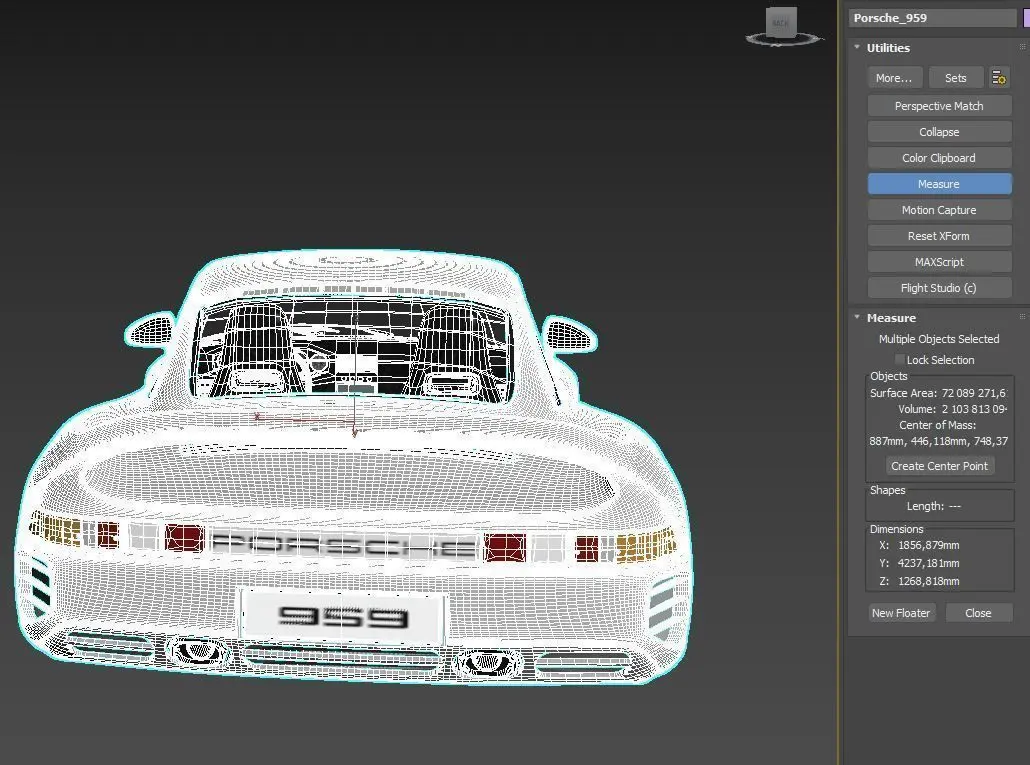Open the Color Clipboard utility
The image size is (1030, 765).
point(939,158)
